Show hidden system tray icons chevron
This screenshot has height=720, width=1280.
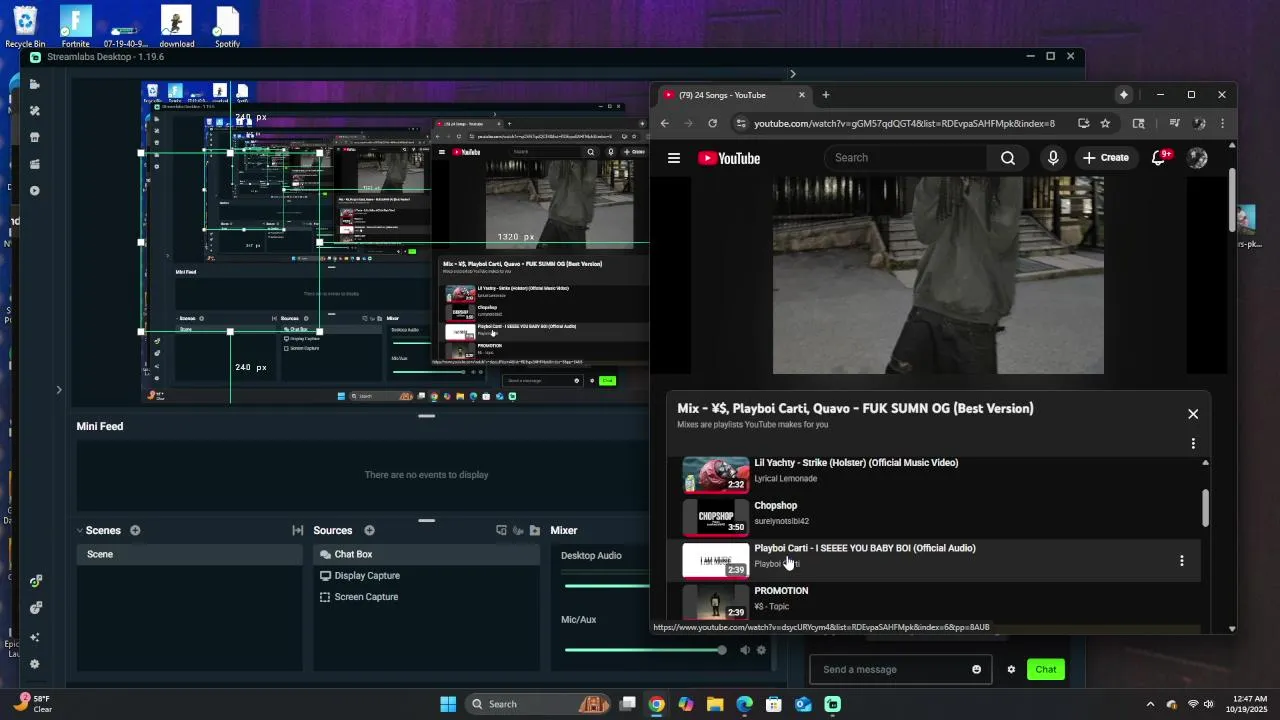point(1150,704)
